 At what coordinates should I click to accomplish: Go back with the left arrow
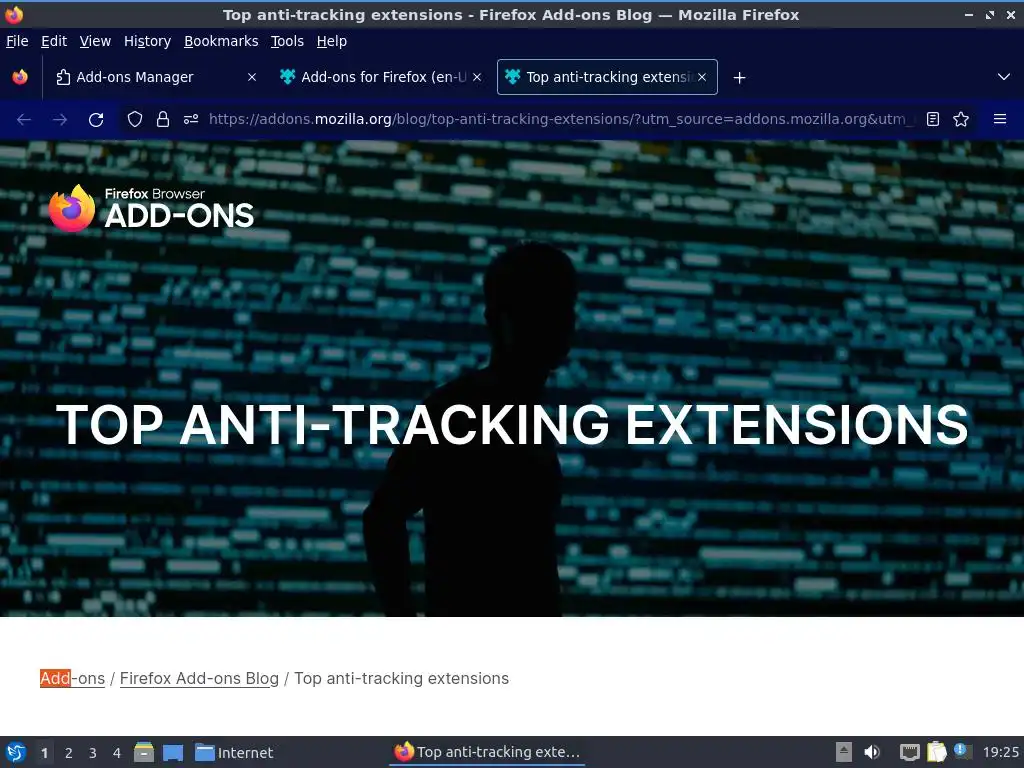pyautogui.click(x=24, y=120)
